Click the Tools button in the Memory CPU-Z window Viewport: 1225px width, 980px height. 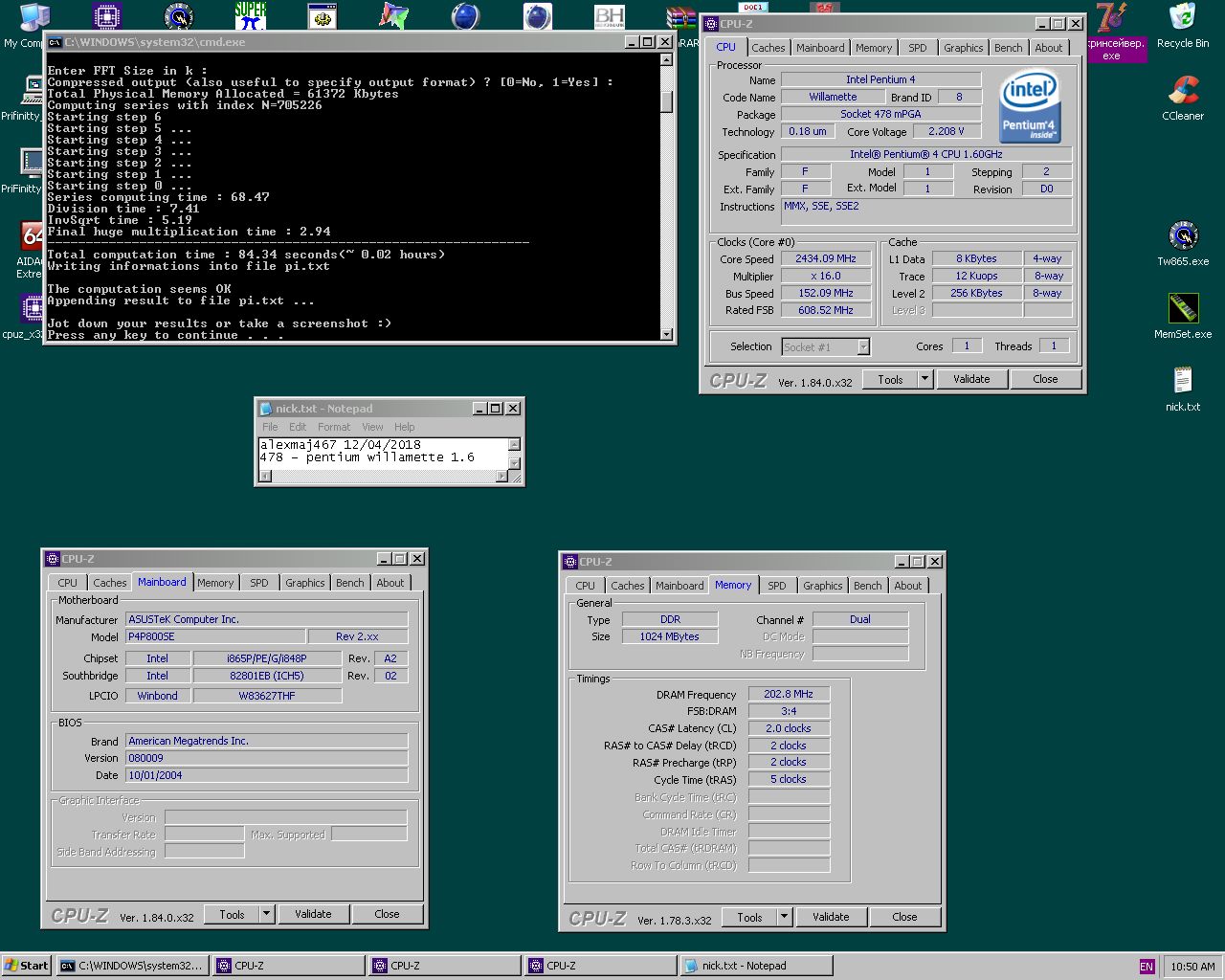[x=749, y=917]
